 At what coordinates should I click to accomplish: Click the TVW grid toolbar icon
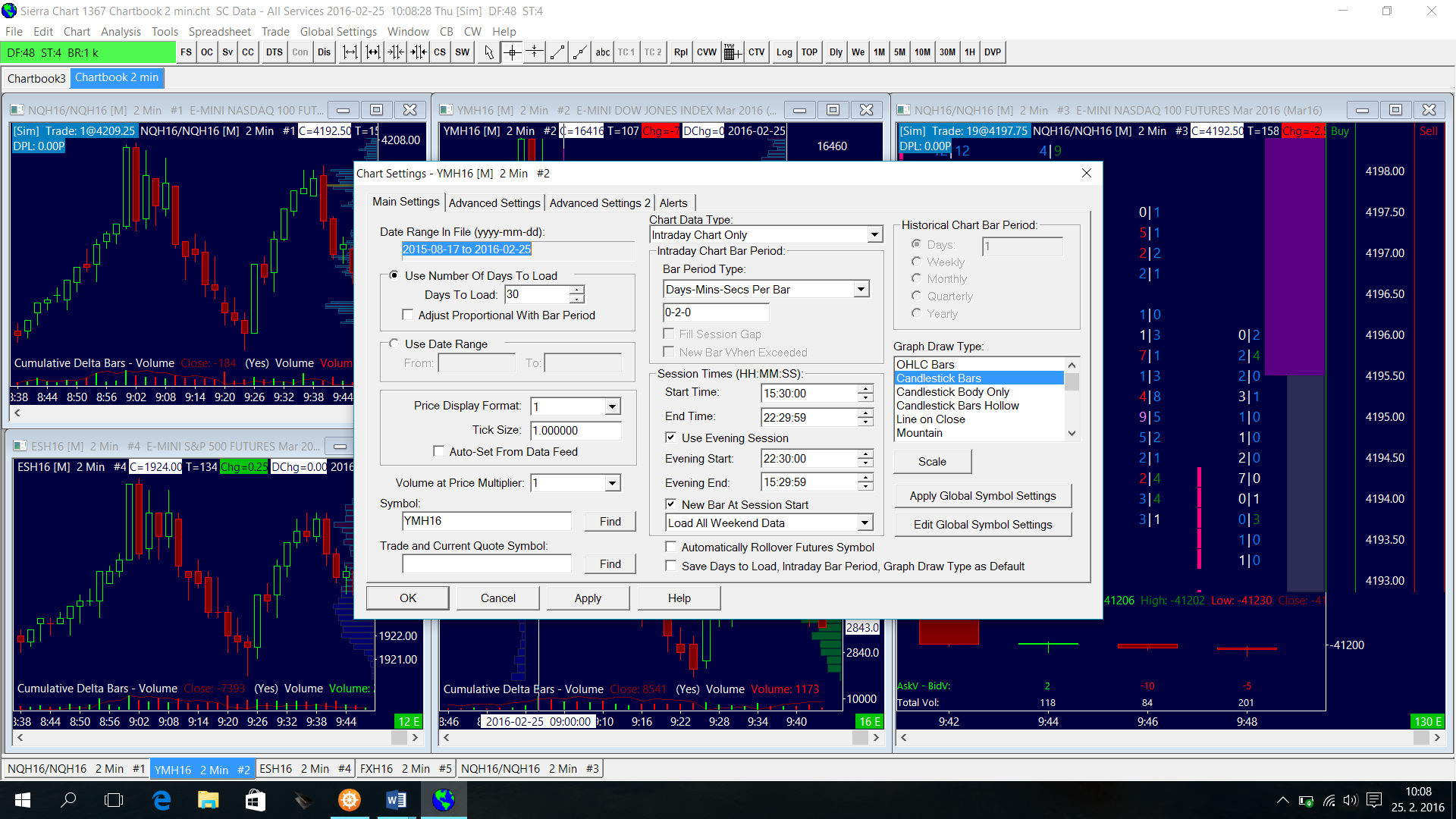click(732, 52)
